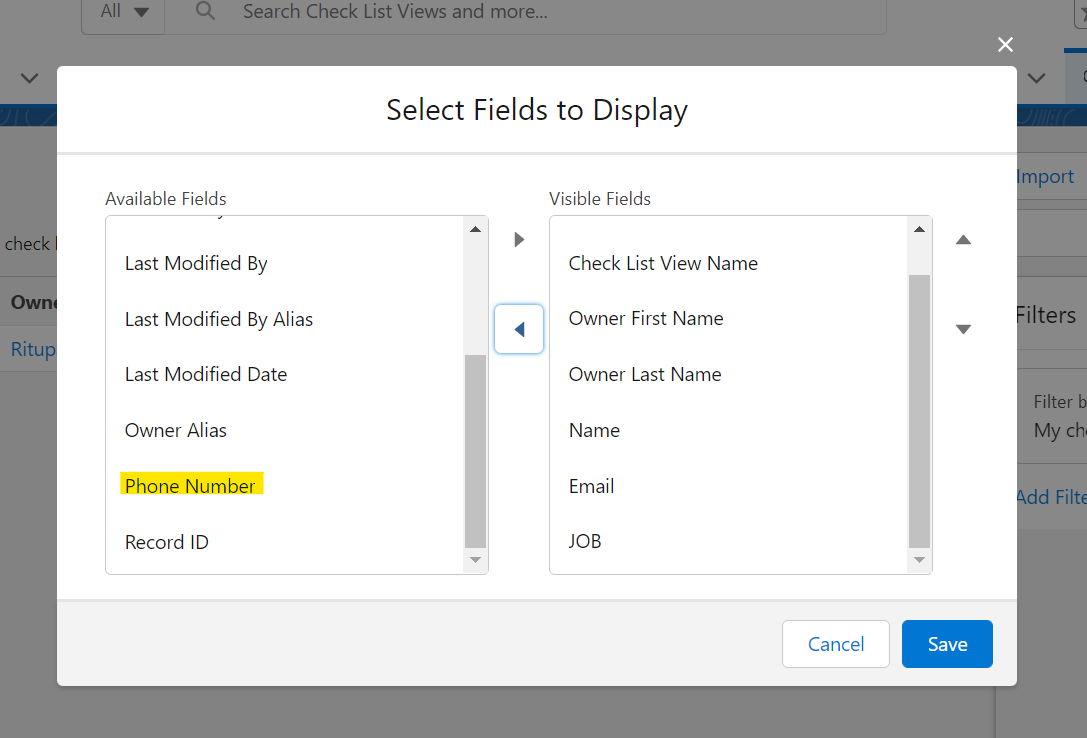Move selected field up with up arrow

(963, 240)
